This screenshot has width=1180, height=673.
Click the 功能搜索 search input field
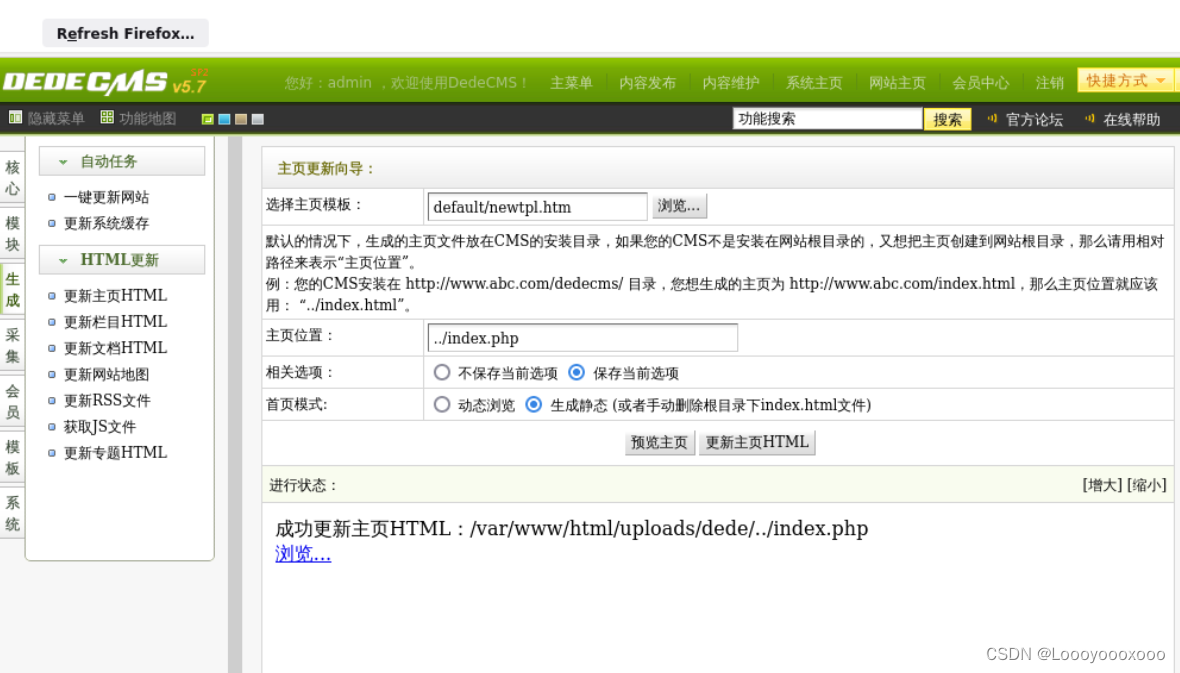pyautogui.click(x=827, y=118)
